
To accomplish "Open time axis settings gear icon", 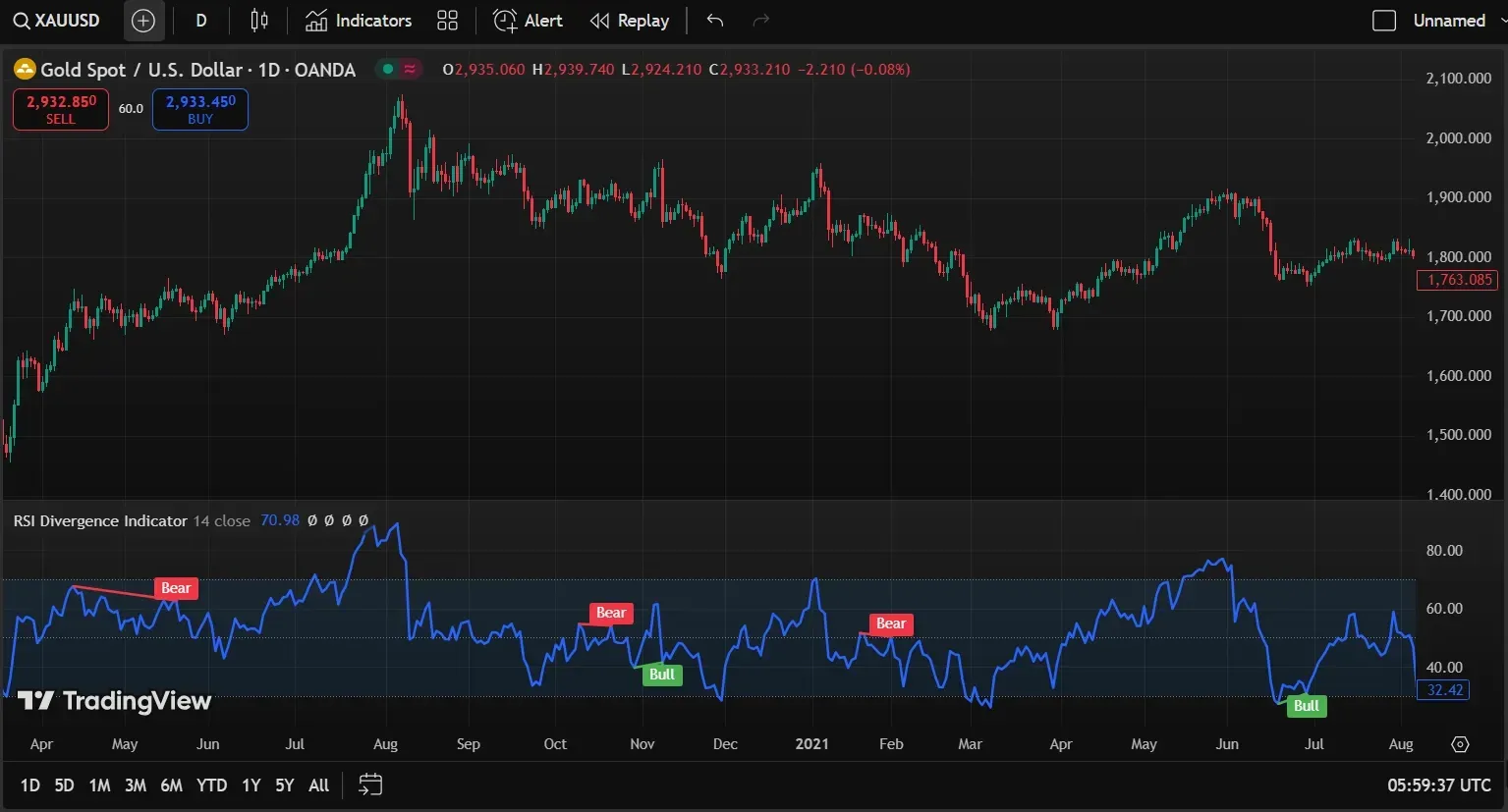I will pyautogui.click(x=1461, y=744).
